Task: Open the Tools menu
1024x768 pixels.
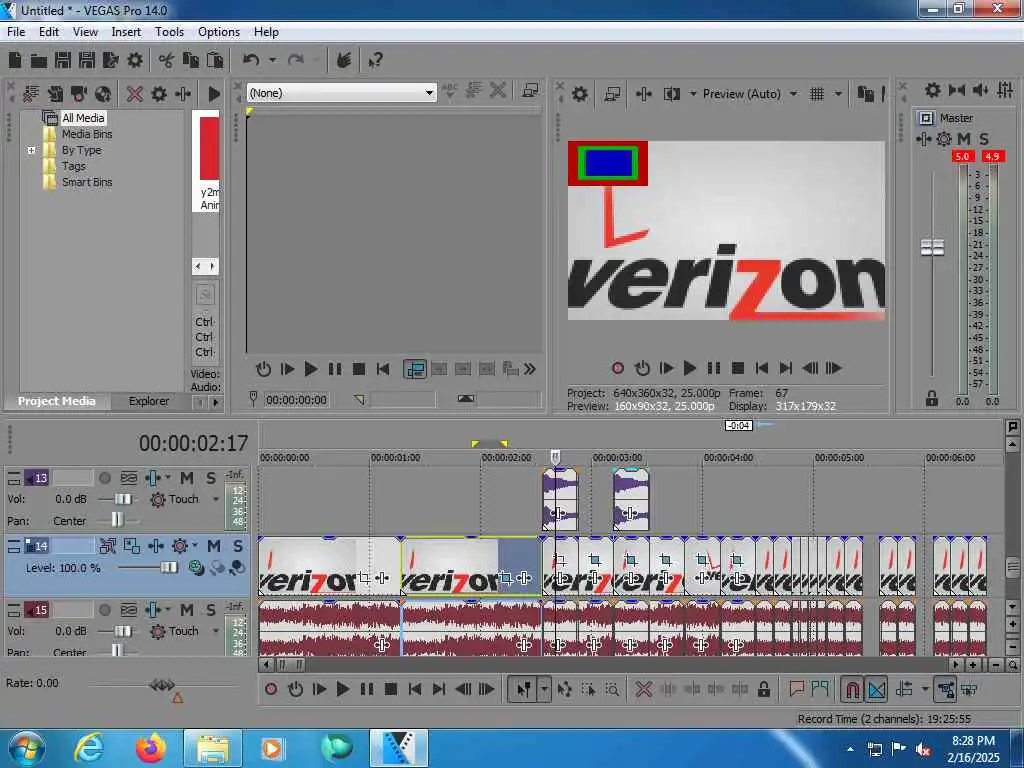Action: click(x=169, y=32)
